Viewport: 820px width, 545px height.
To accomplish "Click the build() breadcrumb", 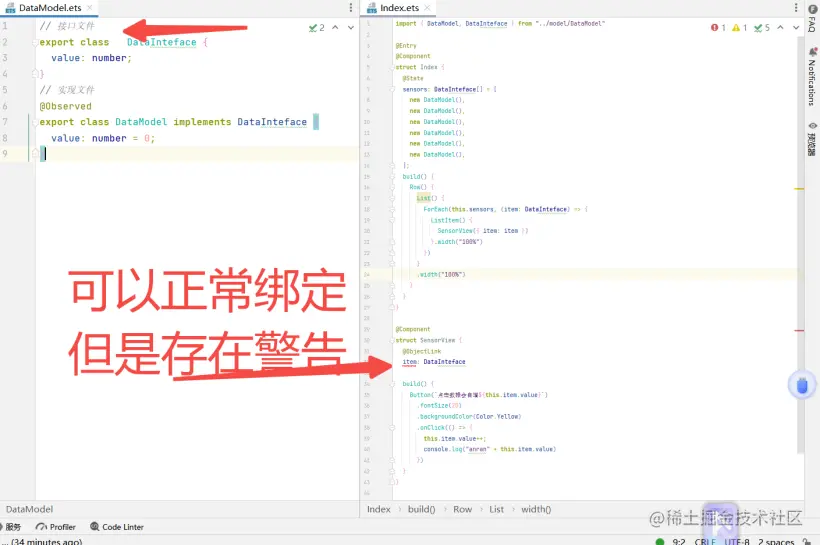I will click(x=422, y=509).
